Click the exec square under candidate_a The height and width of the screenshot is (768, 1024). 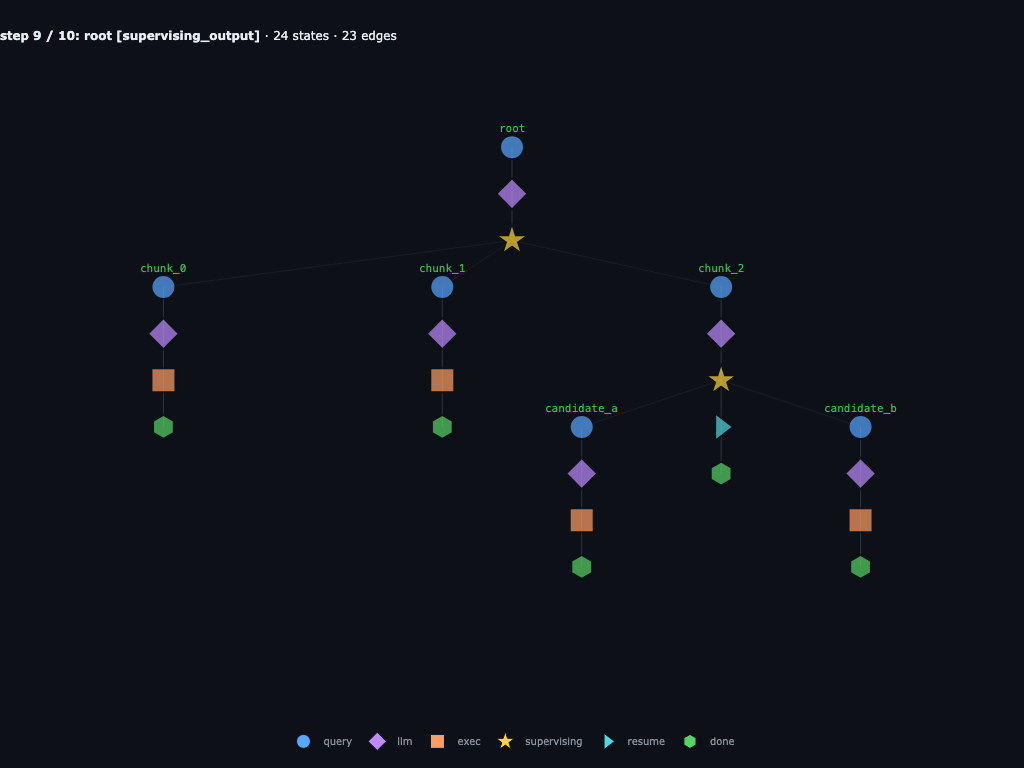click(582, 520)
